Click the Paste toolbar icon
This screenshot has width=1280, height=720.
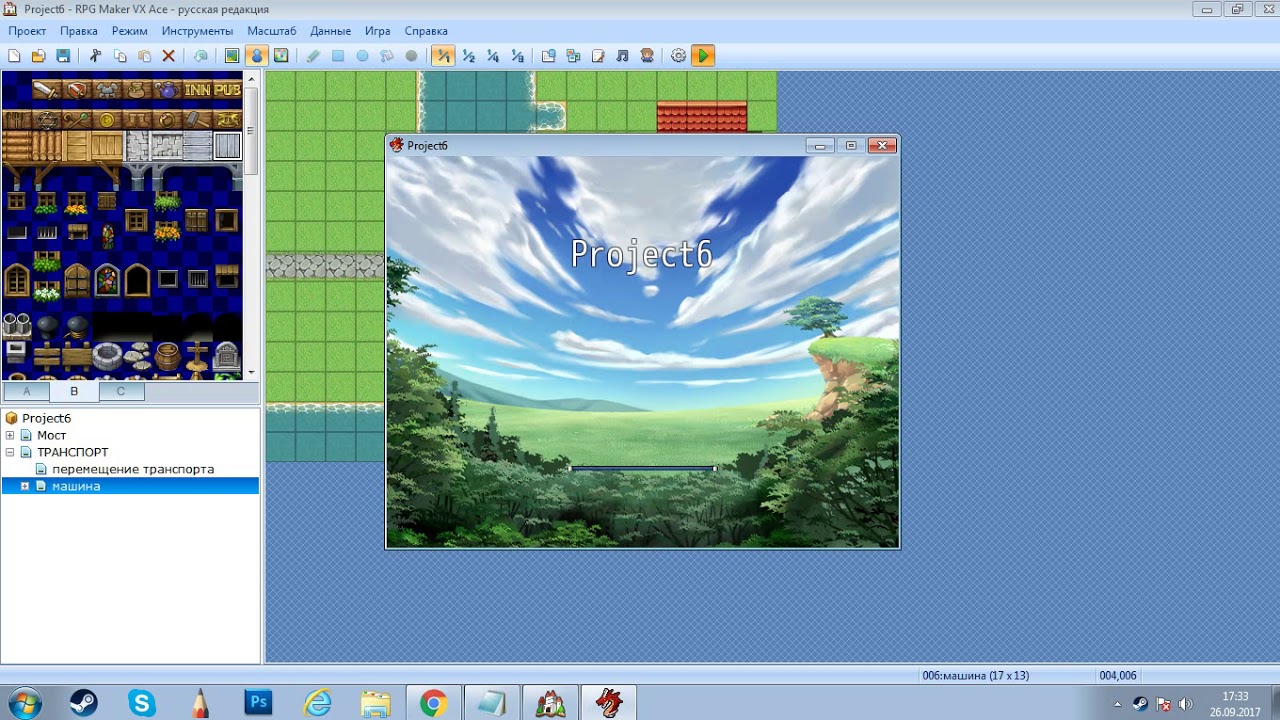click(x=145, y=56)
